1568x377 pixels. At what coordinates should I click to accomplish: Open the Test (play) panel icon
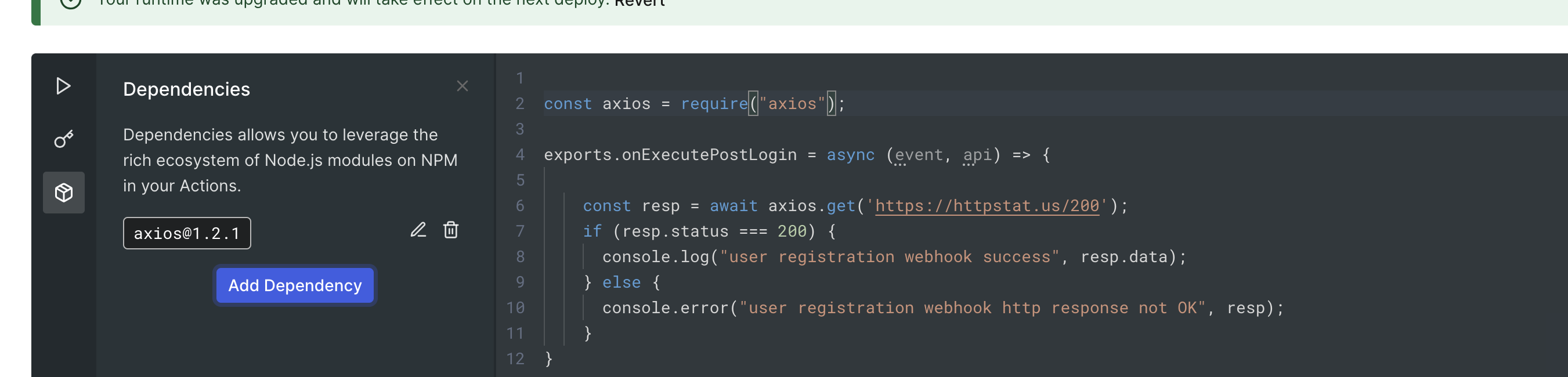tap(63, 86)
